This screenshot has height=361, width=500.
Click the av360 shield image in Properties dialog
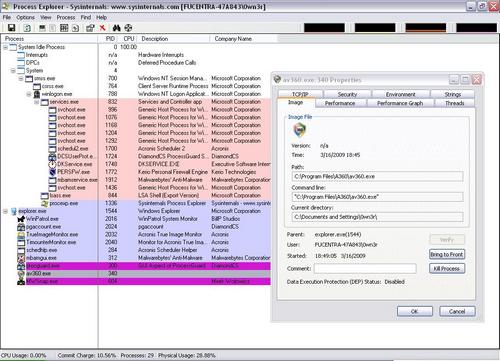point(299,130)
